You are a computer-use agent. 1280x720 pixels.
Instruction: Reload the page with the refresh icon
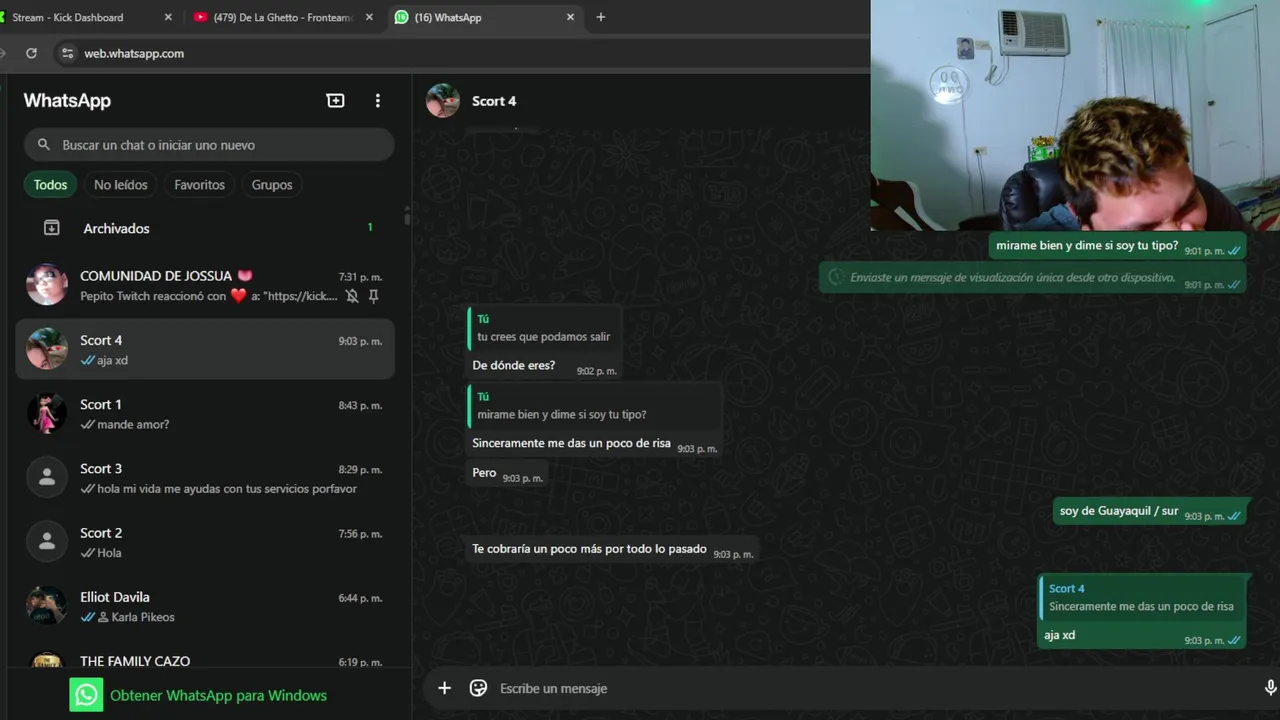click(x=31, y=53)
